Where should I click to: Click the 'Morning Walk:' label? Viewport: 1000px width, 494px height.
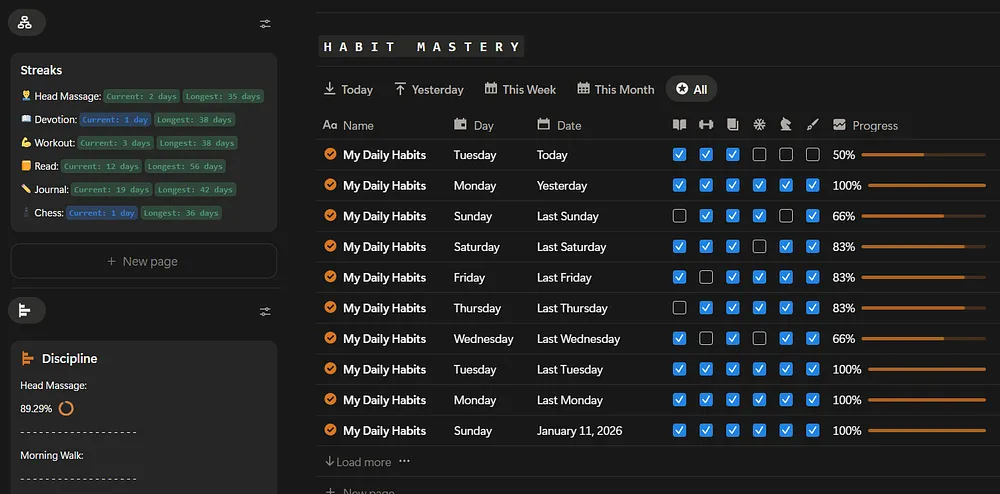pos(52,455)
